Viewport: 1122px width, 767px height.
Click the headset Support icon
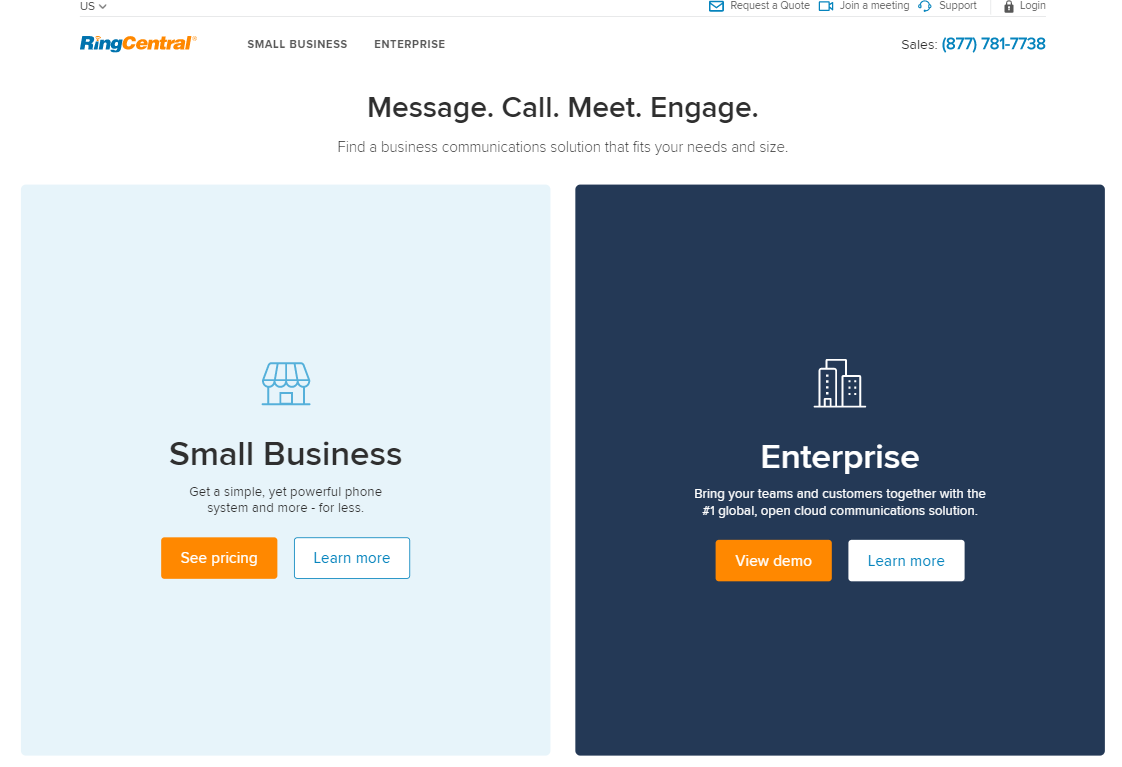point(925,6)
